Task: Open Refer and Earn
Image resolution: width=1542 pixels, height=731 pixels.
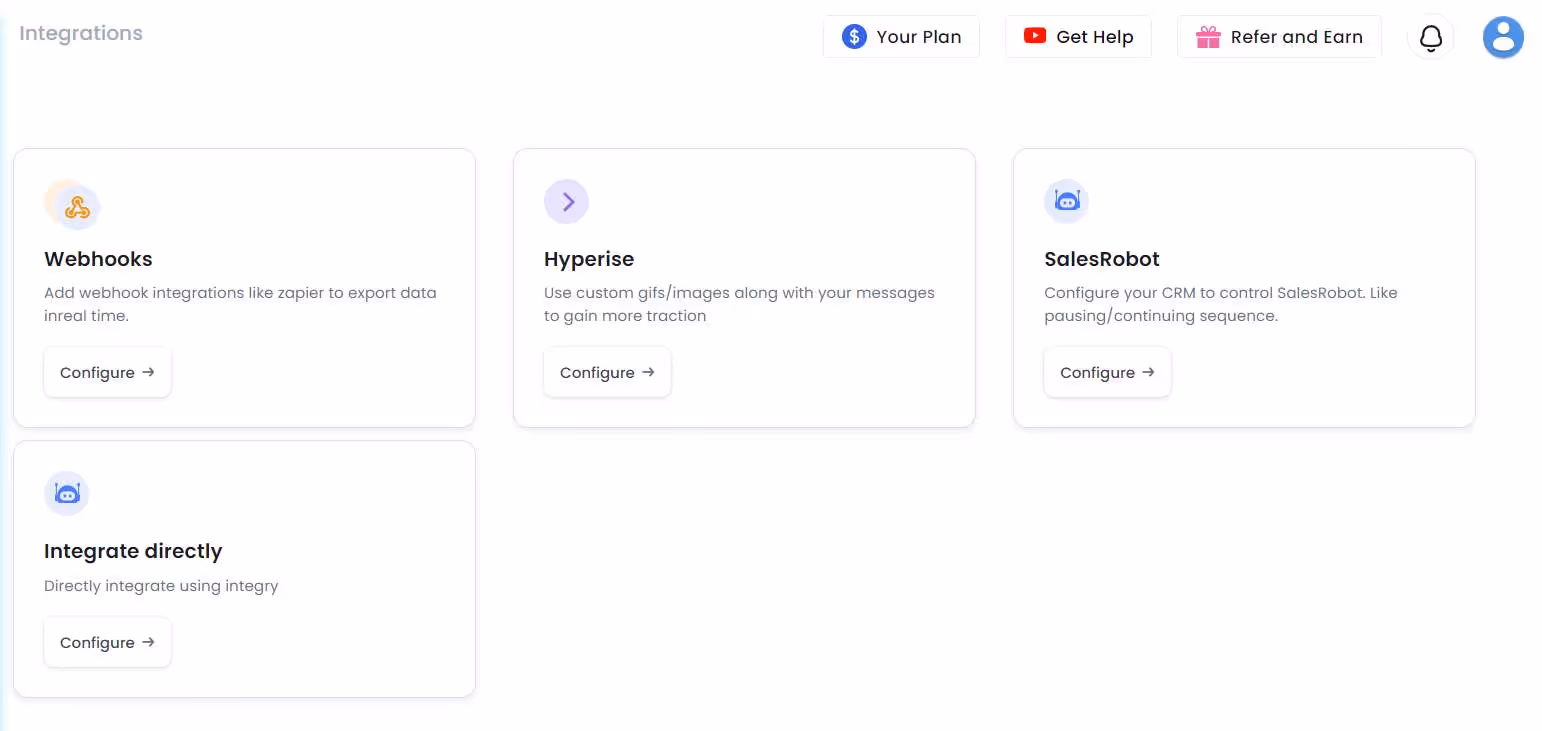Action: (x=1279, y=36)
